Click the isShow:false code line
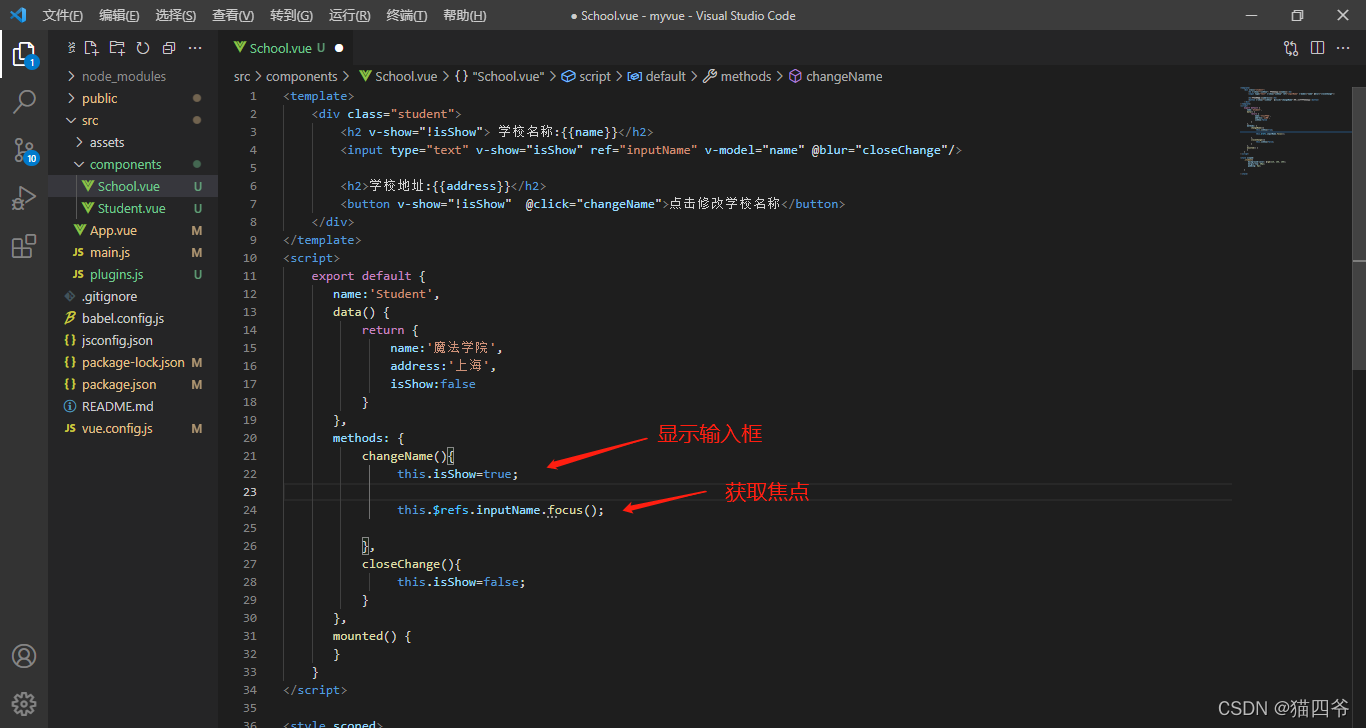Viewport: 1366px width, 728px height. pyautogui.click(x=433, y=384)
